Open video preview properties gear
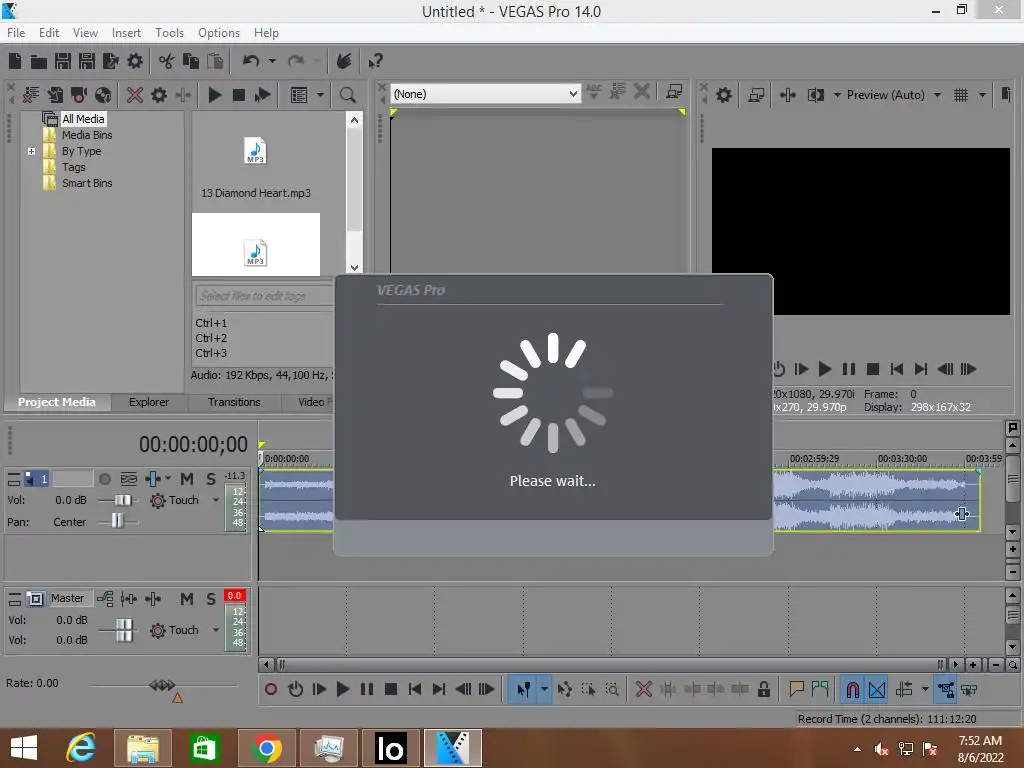 click(x=724, y=95)
